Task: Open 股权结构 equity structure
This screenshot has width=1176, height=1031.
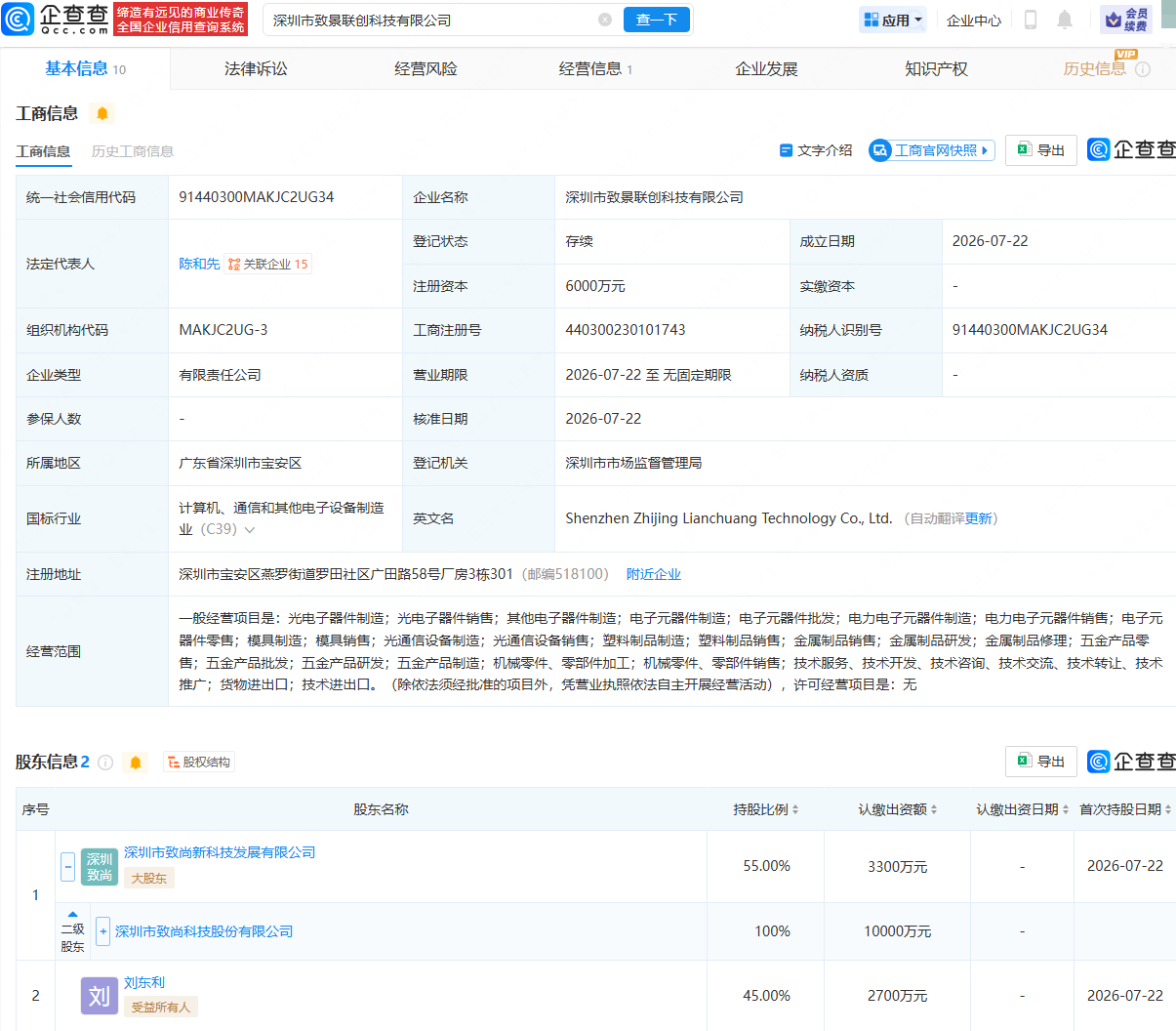Action: tap(199, 762)
